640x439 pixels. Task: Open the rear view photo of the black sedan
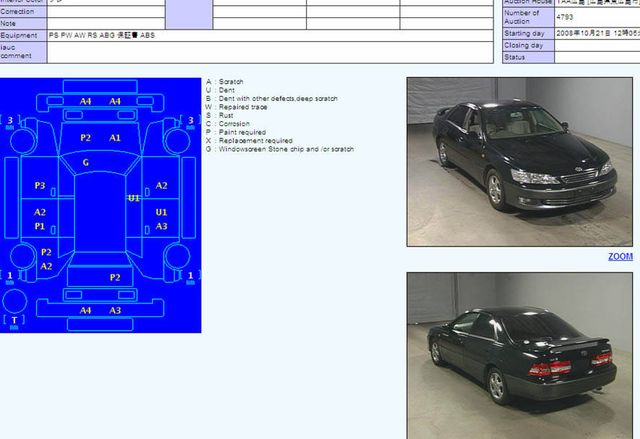(520, 356)
